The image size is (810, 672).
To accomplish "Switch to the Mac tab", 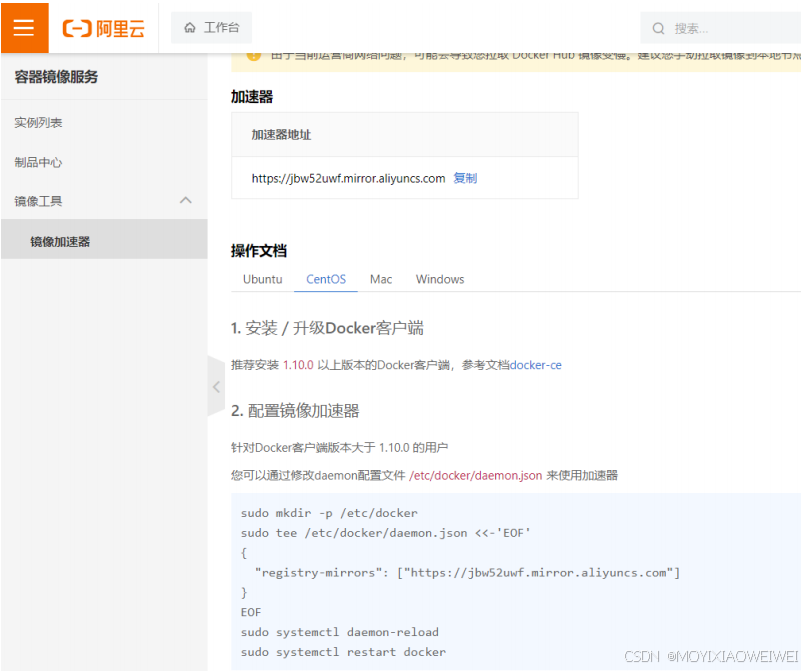I will 381,279.
